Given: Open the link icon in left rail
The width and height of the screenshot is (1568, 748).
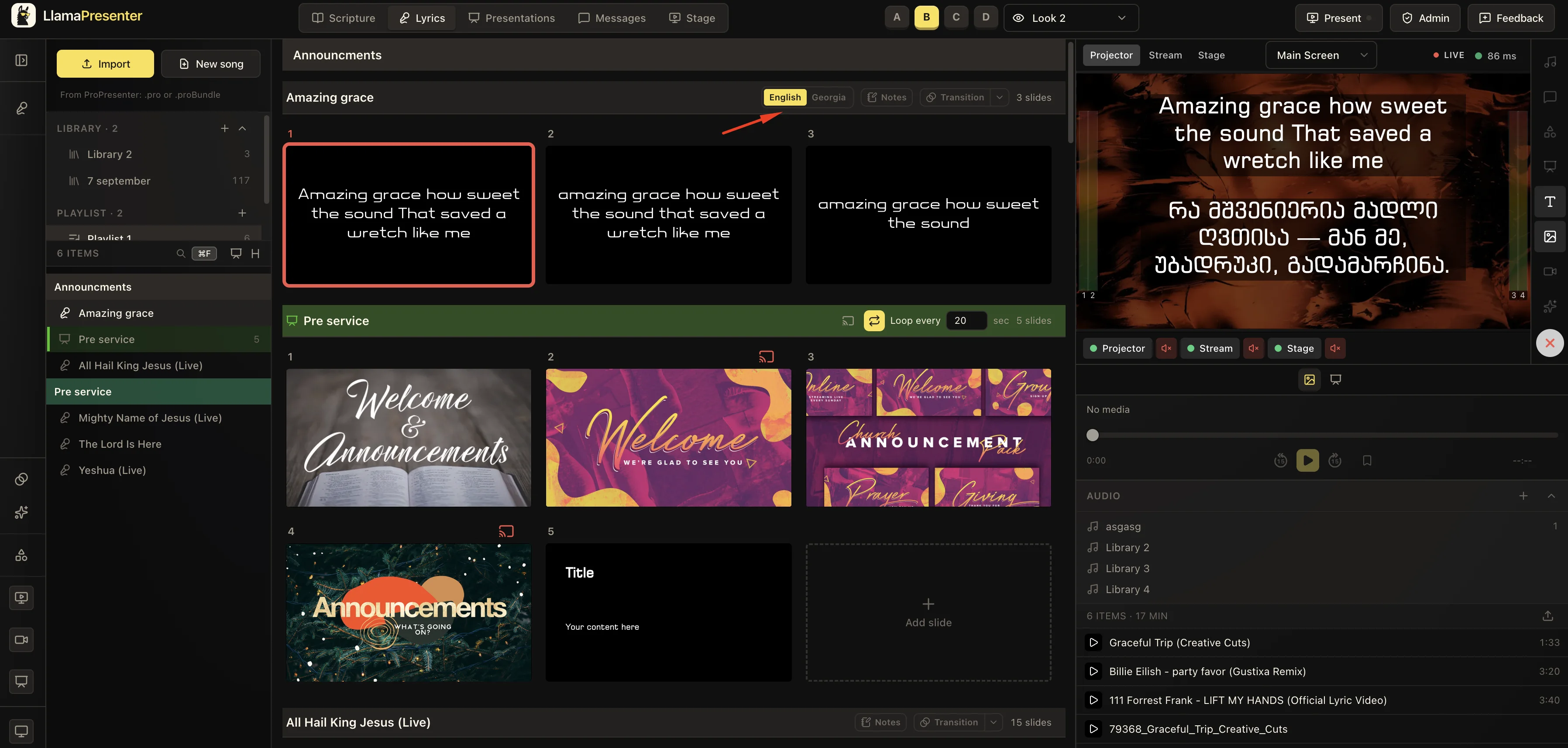Looking at the screenshot, I should click(21, 479).
